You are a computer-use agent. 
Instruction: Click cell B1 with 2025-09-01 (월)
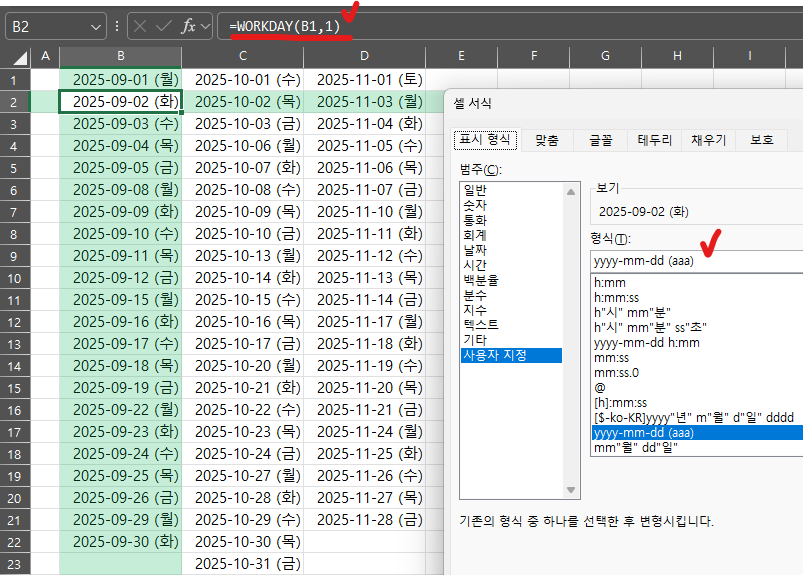tap(120, 80)
